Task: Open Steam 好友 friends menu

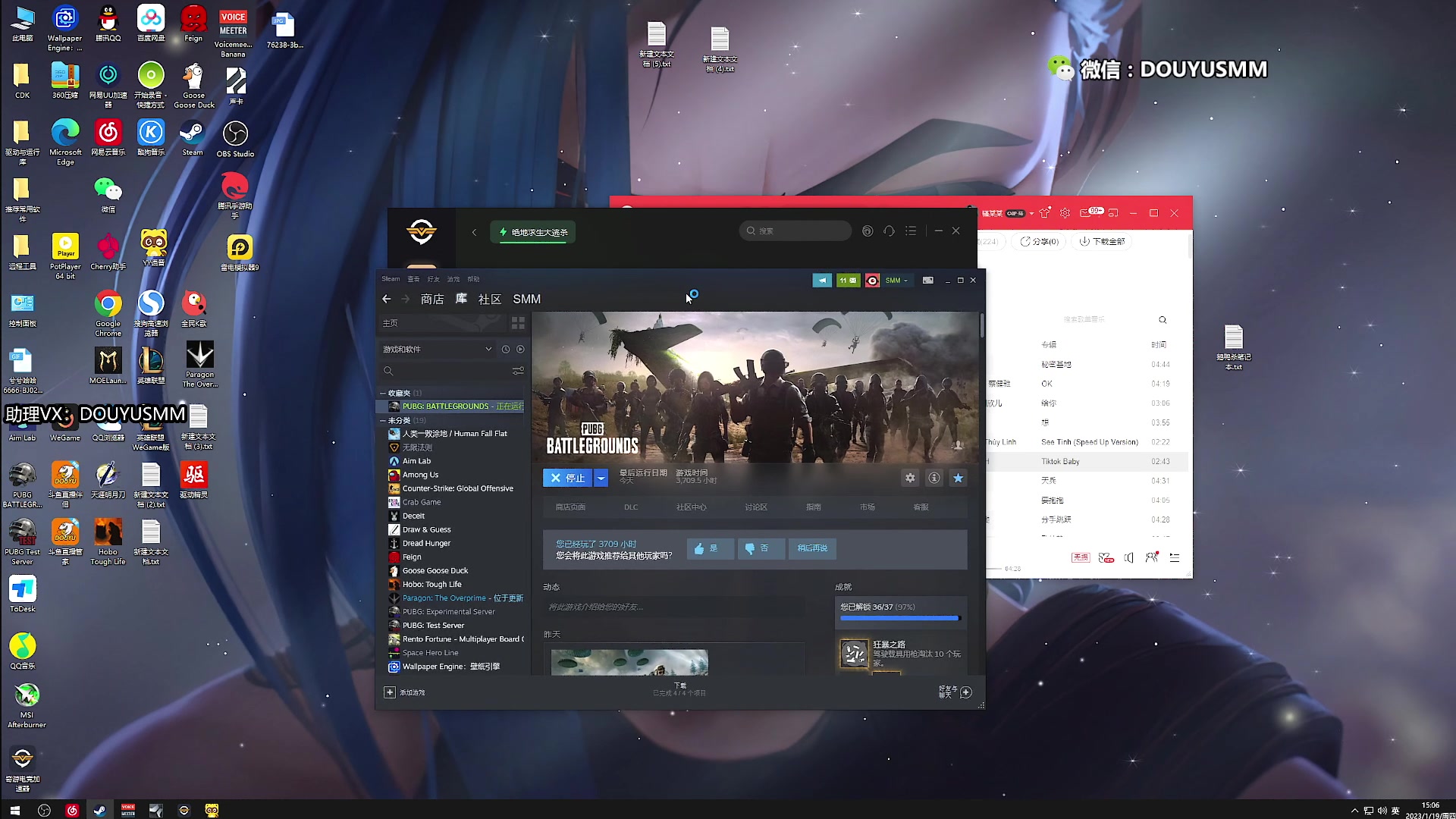Action: tap(433, 279)
